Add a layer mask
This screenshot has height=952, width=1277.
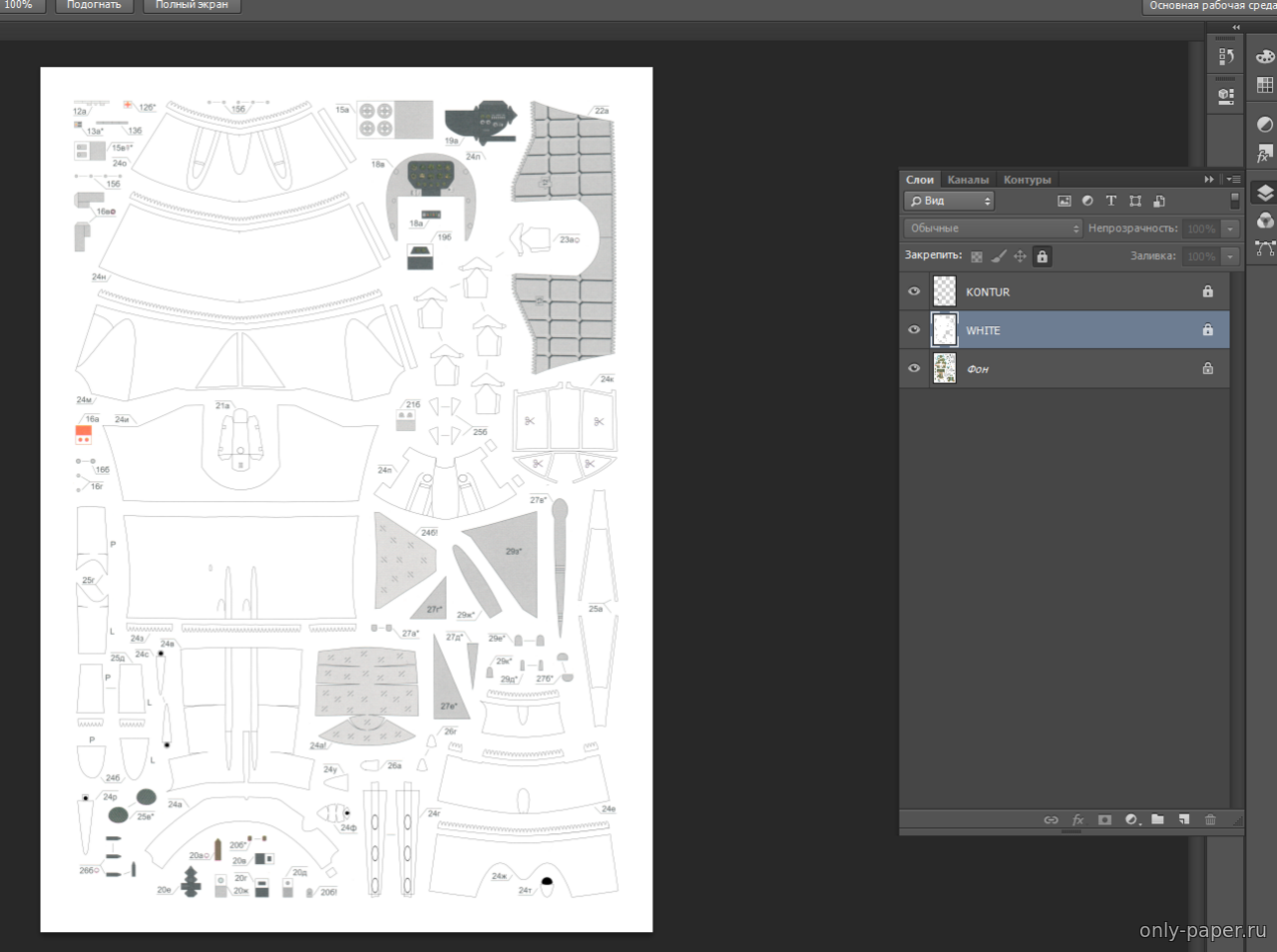point(1104,819)
